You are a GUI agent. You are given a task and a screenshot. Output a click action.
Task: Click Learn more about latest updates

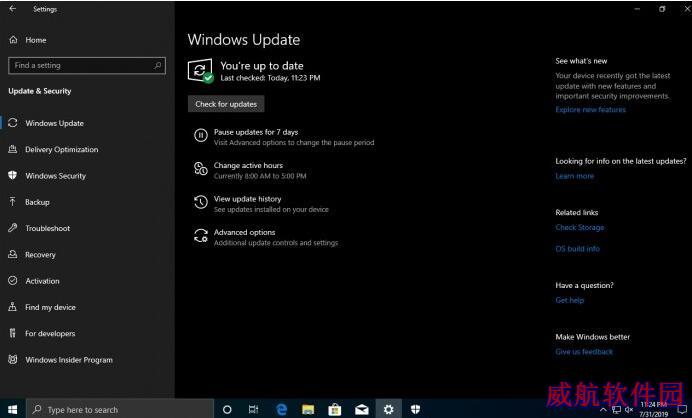pos(575,176)
